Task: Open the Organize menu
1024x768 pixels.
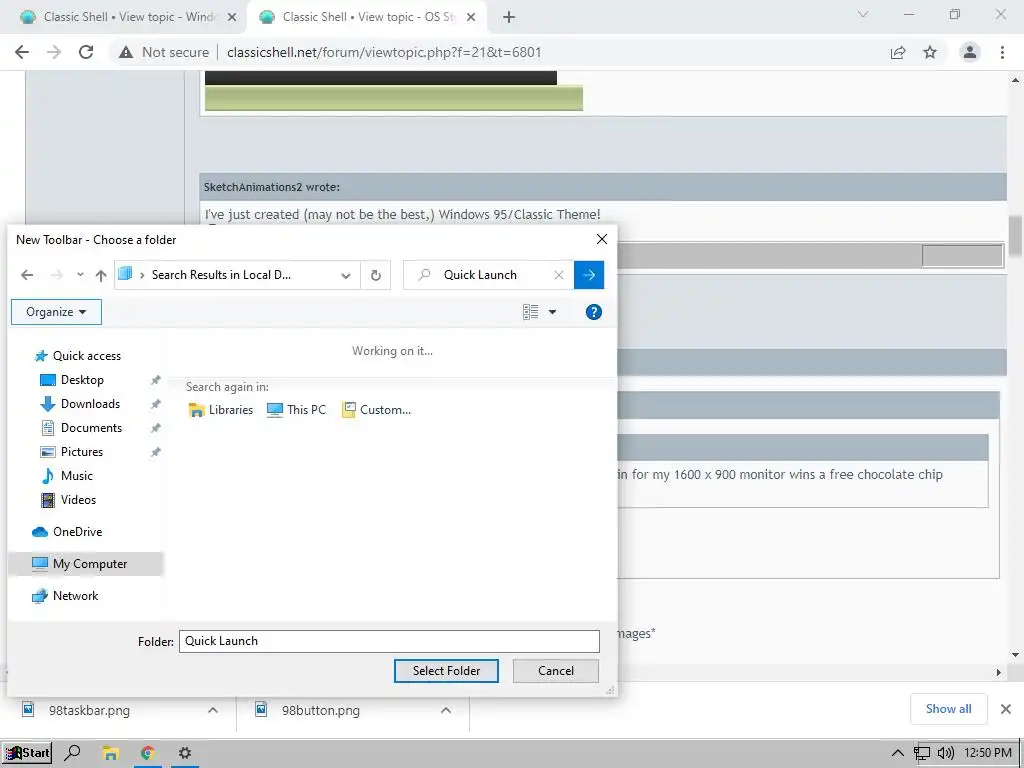Action: [x=56, y=312]
